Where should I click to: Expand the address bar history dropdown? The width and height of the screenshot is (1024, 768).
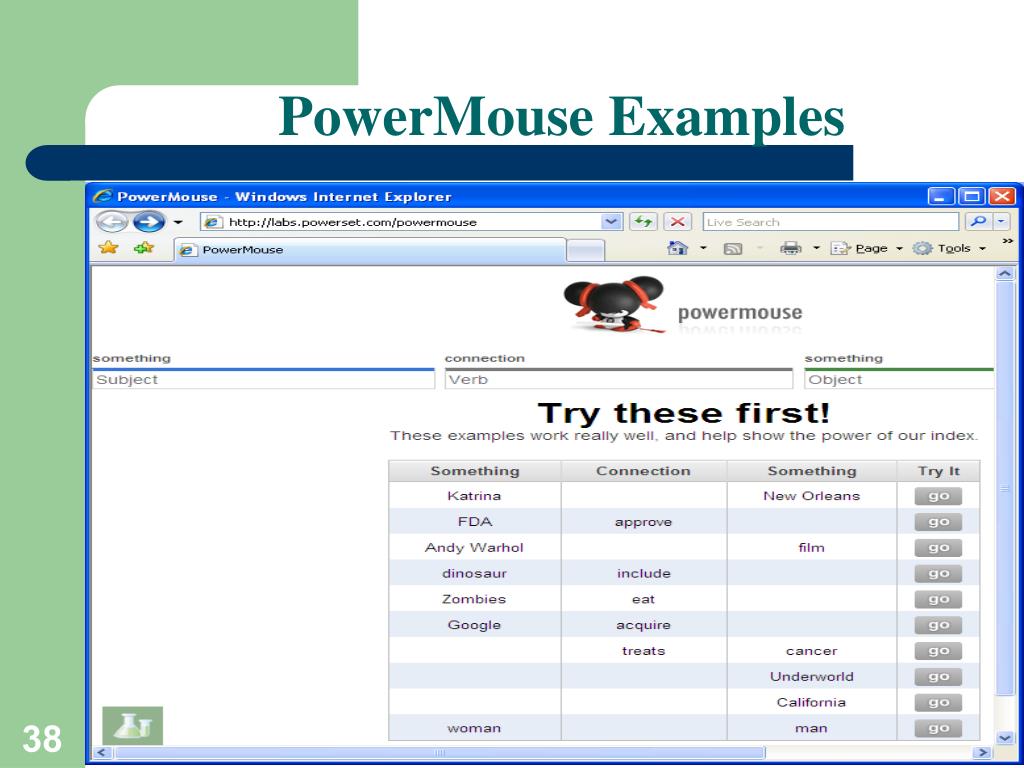611,222
